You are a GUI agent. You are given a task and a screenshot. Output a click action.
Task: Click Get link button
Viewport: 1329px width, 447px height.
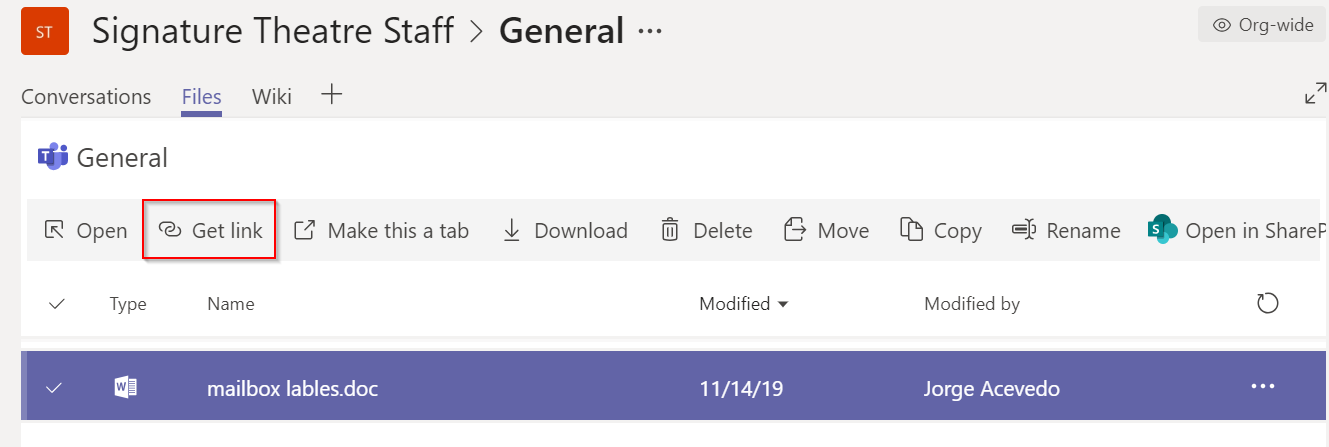pos(210,231)
